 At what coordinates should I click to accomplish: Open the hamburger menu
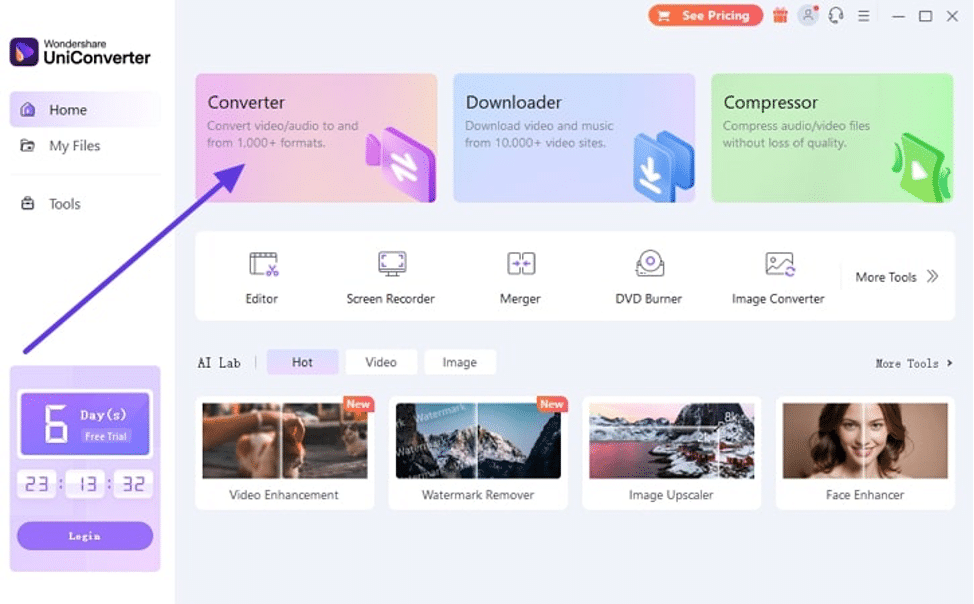coord(863,15)
